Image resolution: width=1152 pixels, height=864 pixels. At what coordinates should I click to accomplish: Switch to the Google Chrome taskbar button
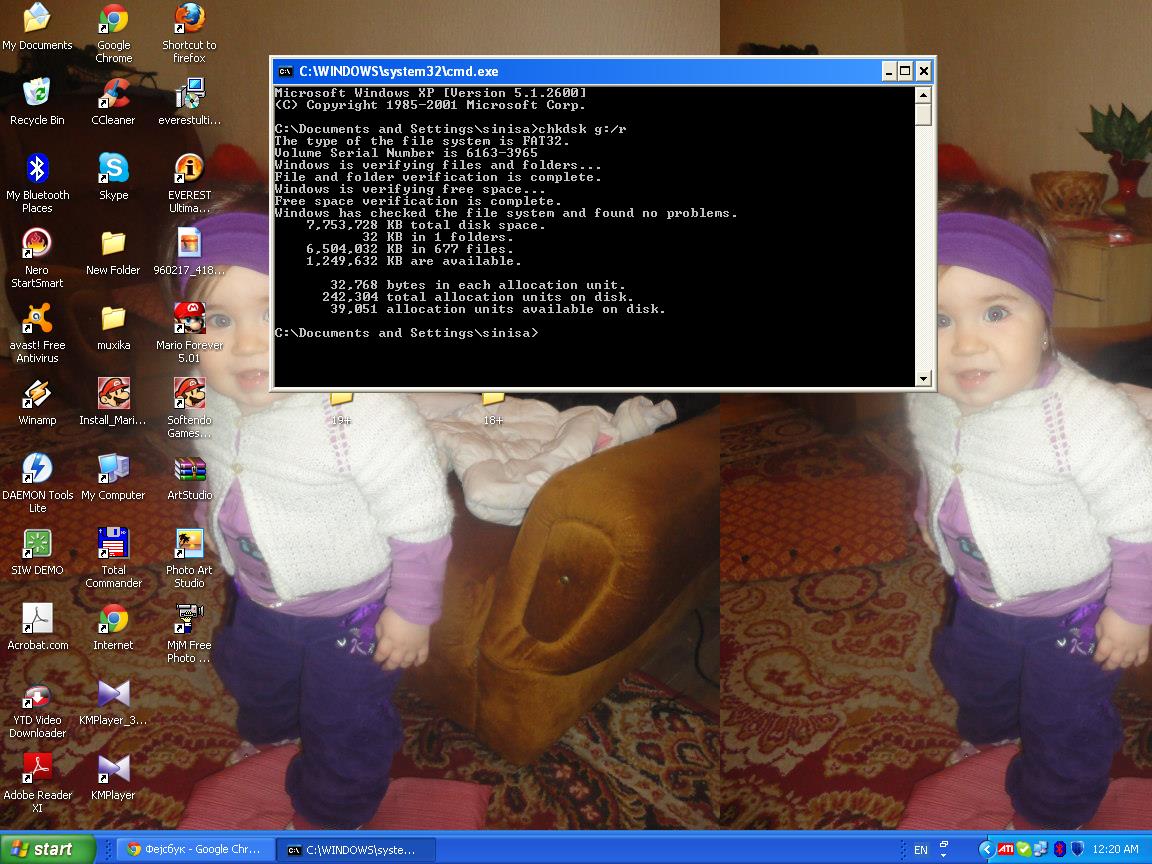[x=194, y=849]
